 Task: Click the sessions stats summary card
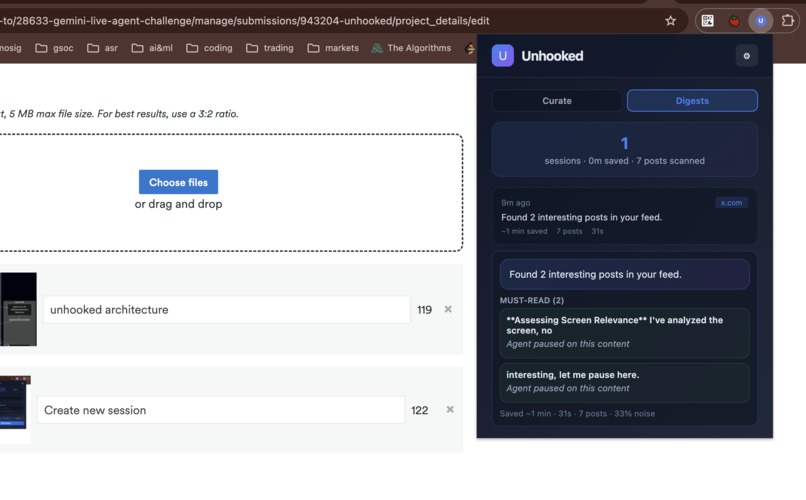(x=625, y=150)
